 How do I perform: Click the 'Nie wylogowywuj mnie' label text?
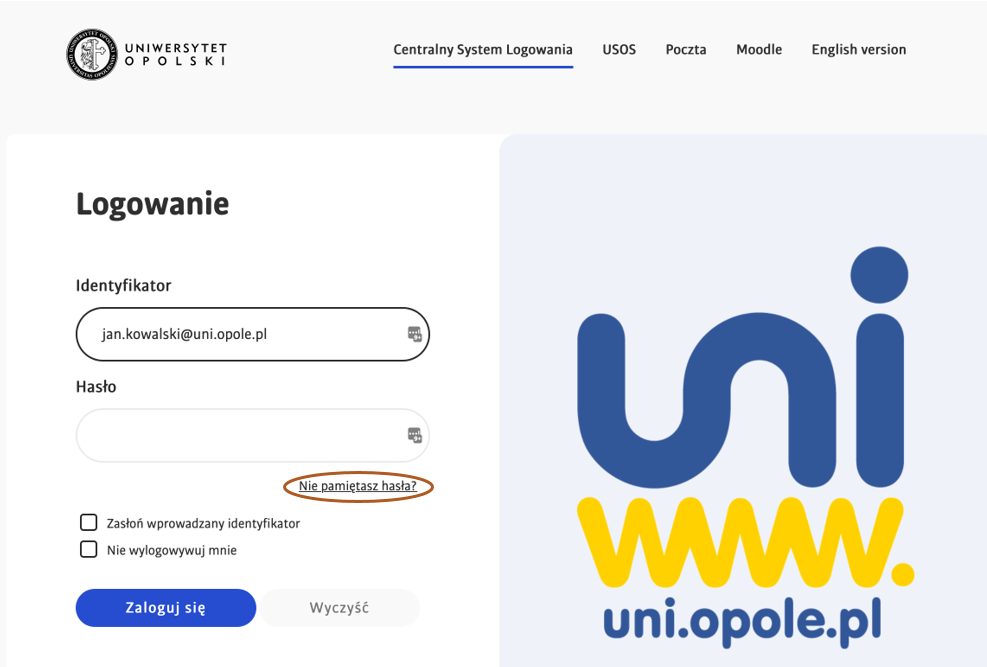(172, 550)
